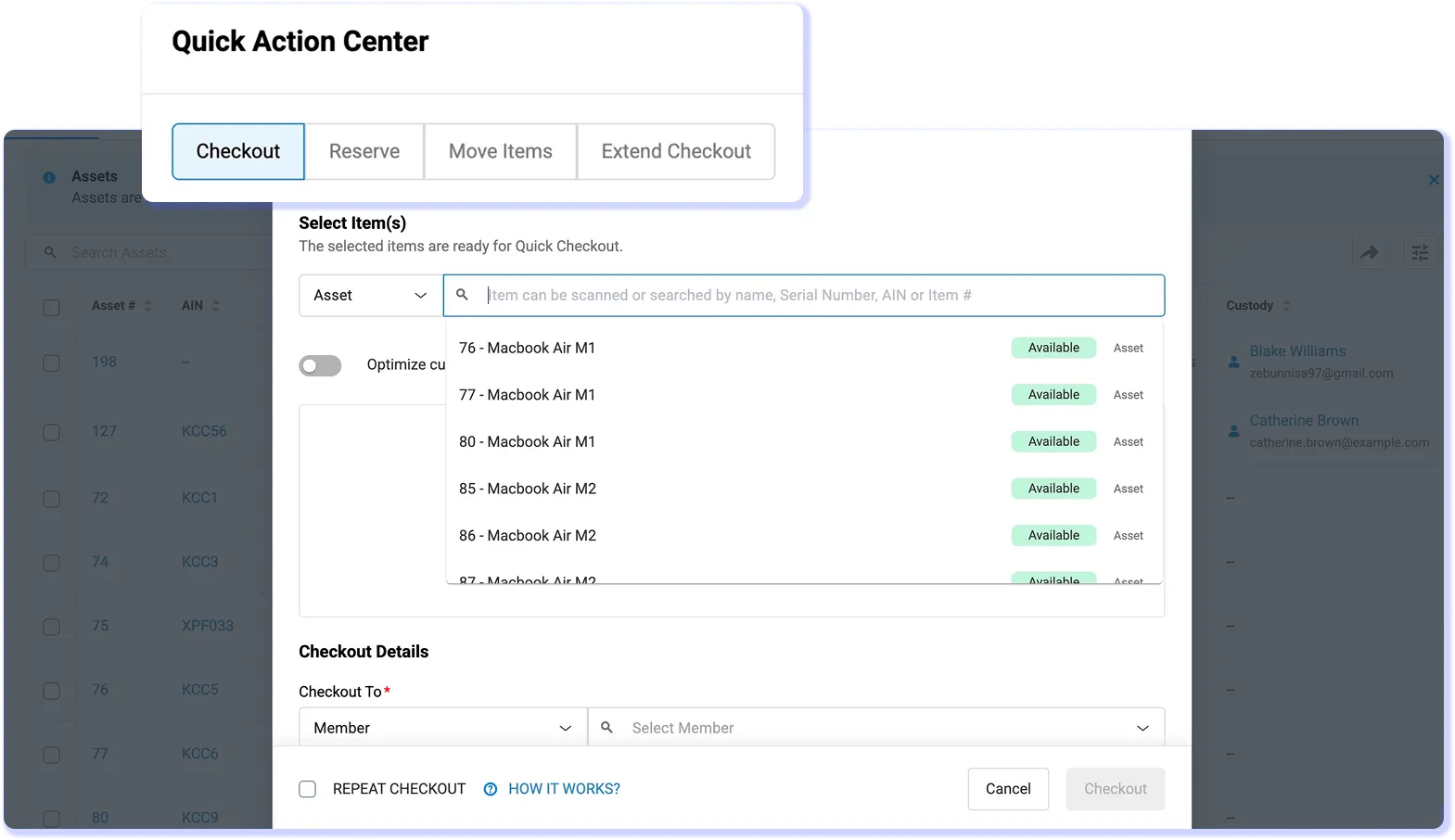Click the item search input field
This screenshot has height=840, width=1455.
pyautogui.click(x=816, y=295)
